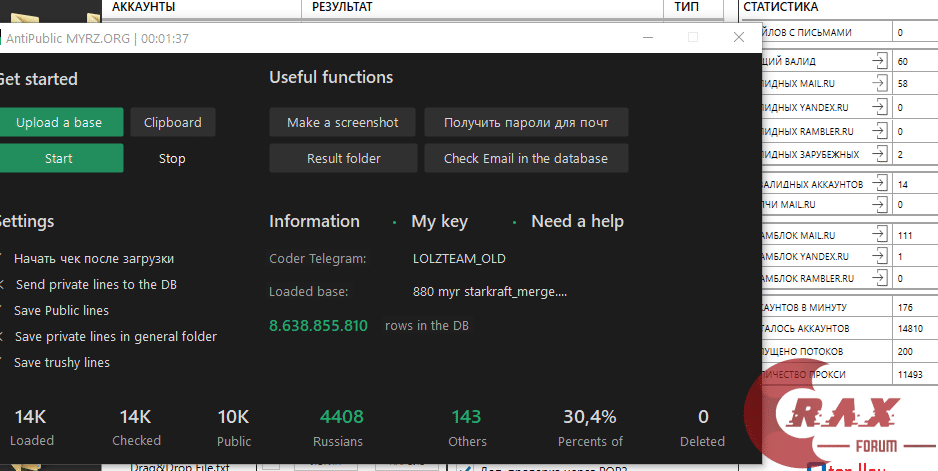Click the '30,4% Percents of' value
The height and width of the screenshot is (471, 938).
pyautogui.click(x=590, y=427)
